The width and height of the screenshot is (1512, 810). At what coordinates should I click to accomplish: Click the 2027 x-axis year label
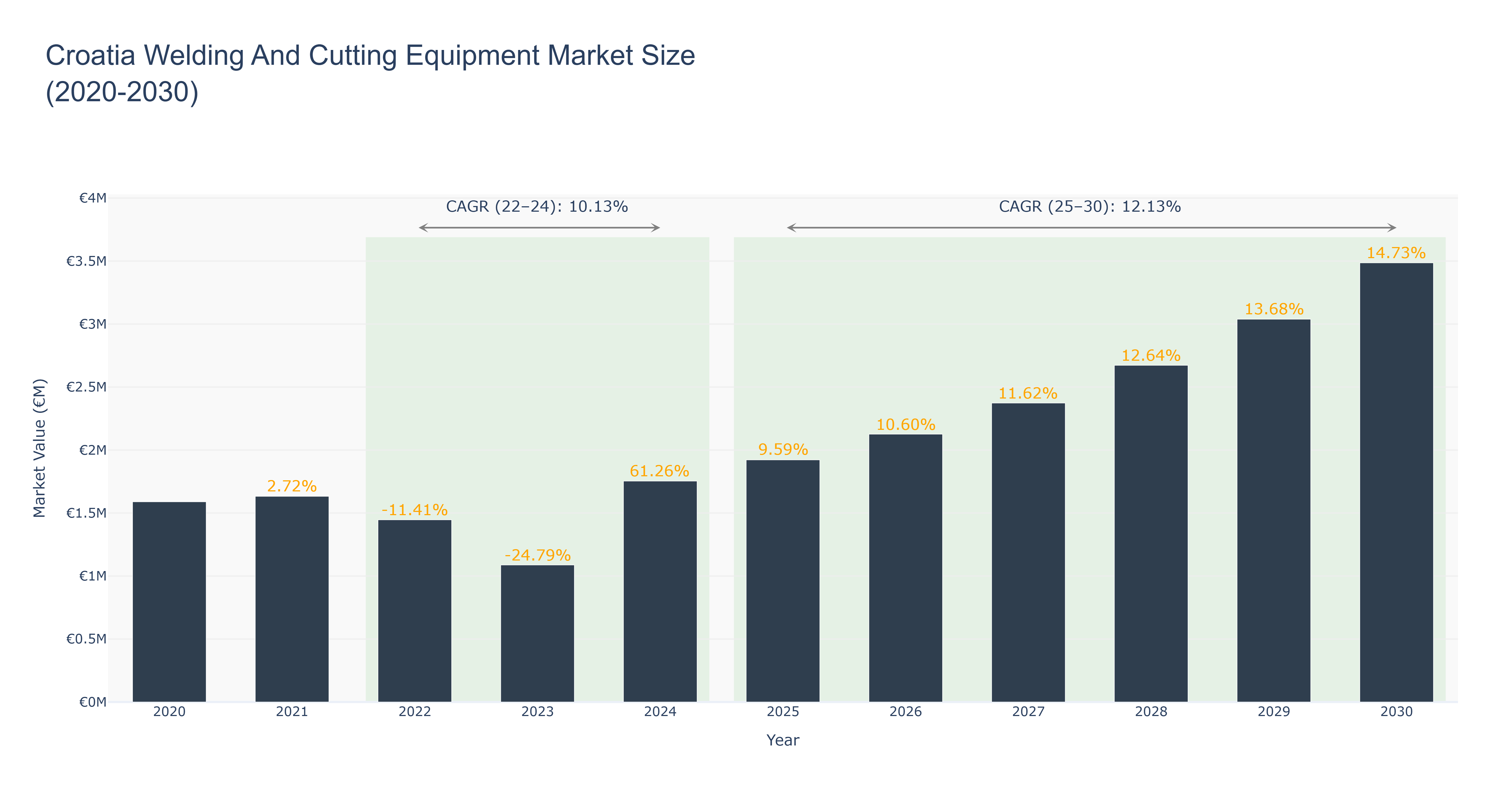coord(1028,712)
